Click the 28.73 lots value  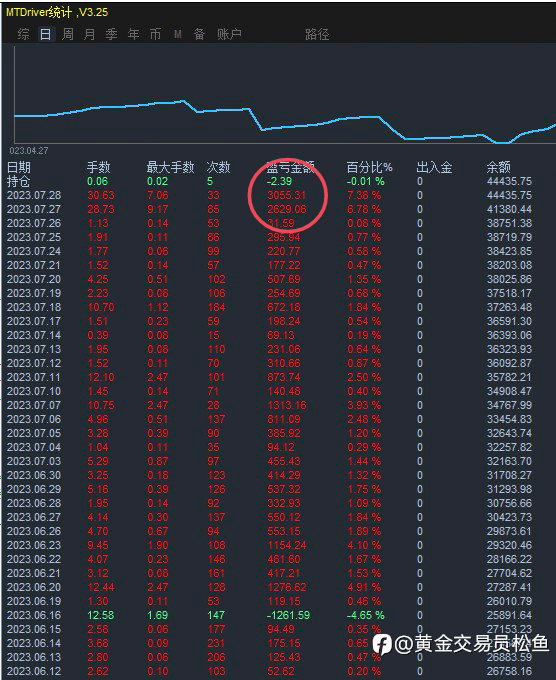pyautogui.click(x=101, y=209)
